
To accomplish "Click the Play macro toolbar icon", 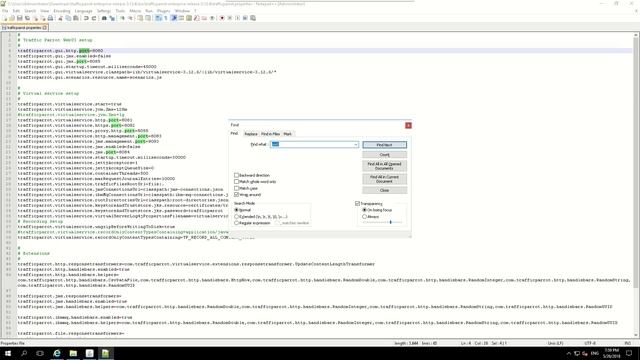I will coord(237,18).
